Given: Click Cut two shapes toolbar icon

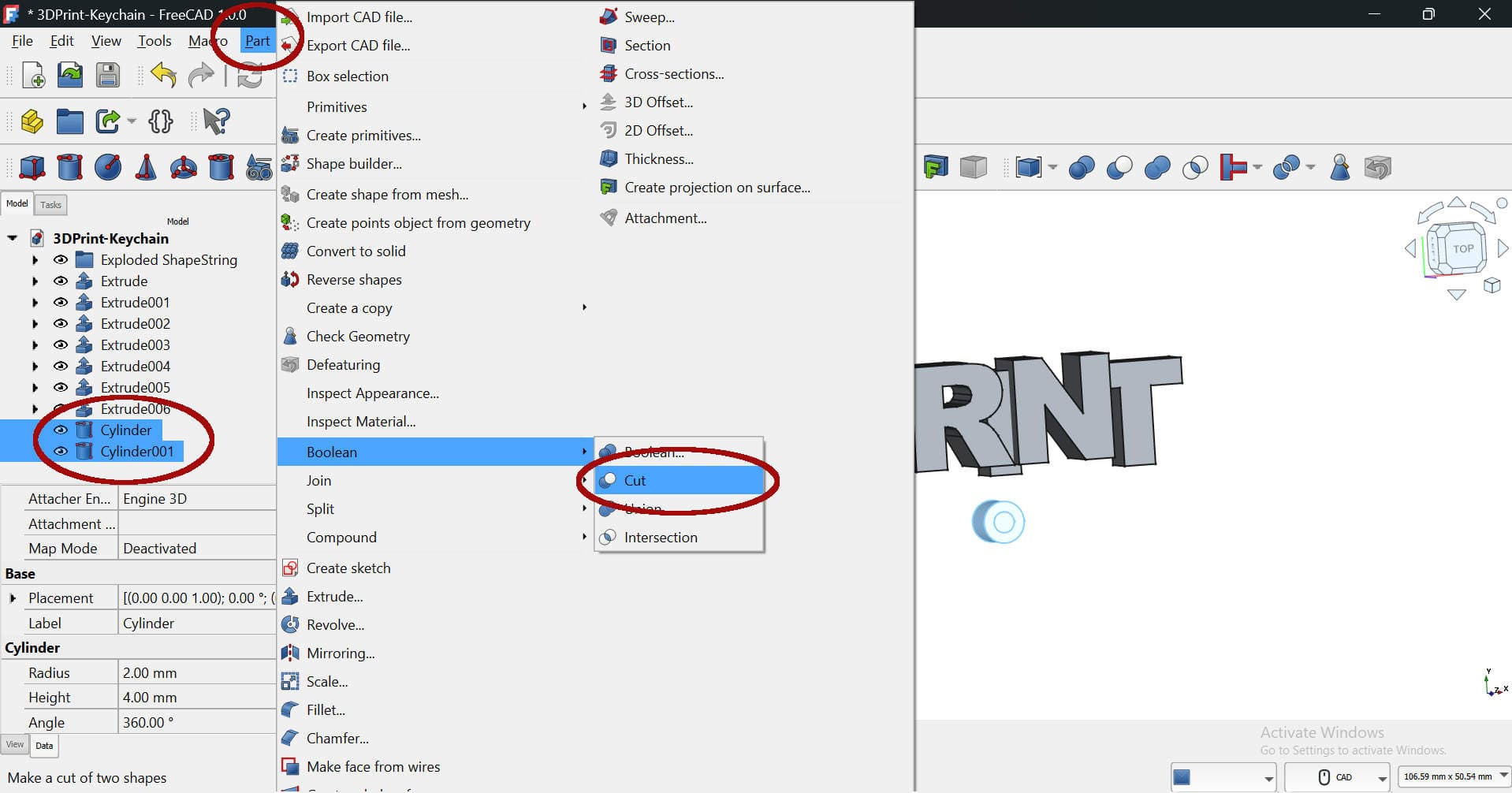Looking at the screenshot, I should [x=1119, y=167].
